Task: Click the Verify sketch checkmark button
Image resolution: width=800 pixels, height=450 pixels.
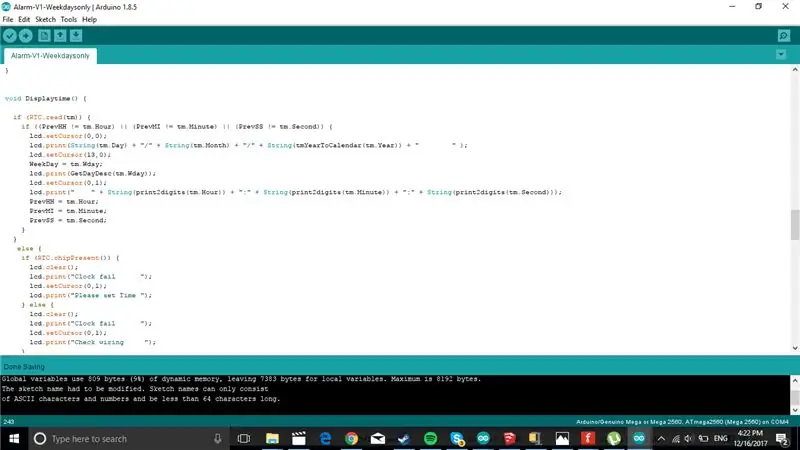Action: pos(10,36)
